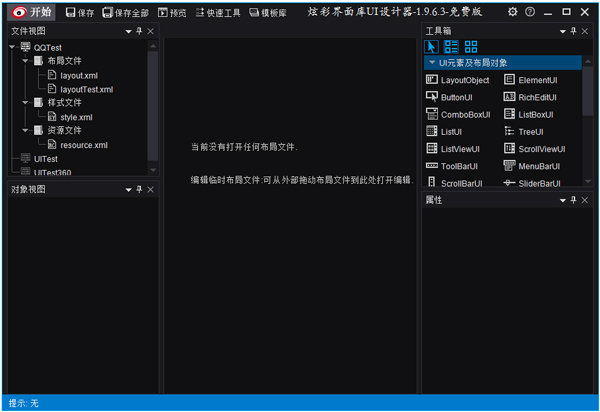Screen dimensions: 600x412
Task: Switch toolbox to list view icon
Action: pos(451,47)
